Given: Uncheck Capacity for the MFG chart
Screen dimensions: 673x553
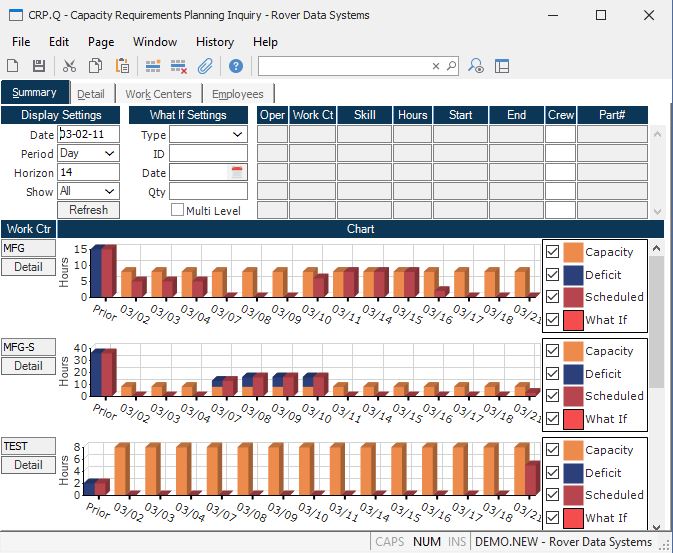Looking at the screenshot, I should coord(552,252).
